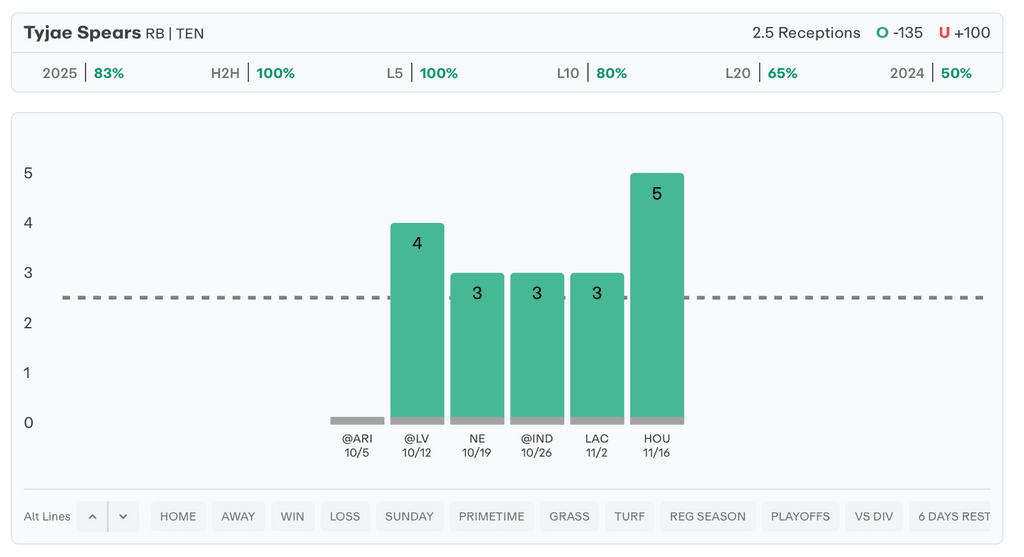Click the Alt Lines down chevron
Viewport: 1024px width, 557px height.
coord(123,516)
